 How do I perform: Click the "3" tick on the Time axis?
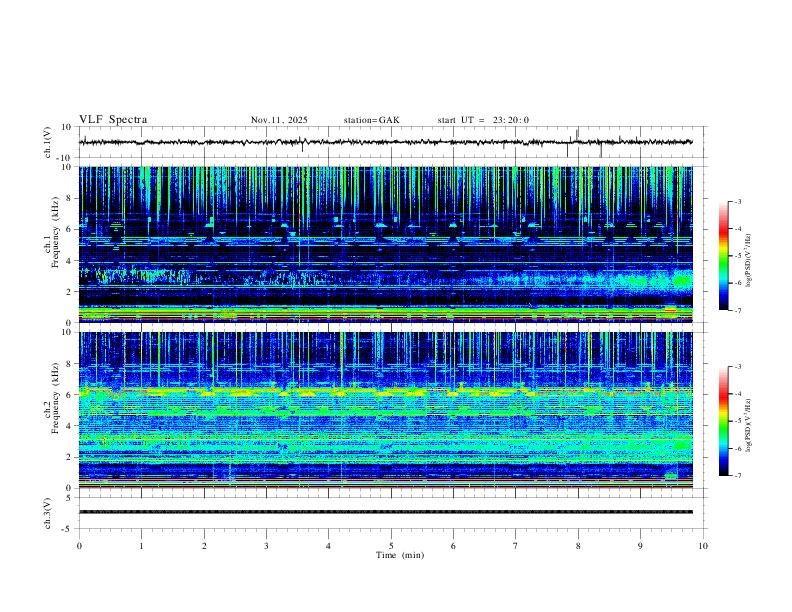coord(266,546)
